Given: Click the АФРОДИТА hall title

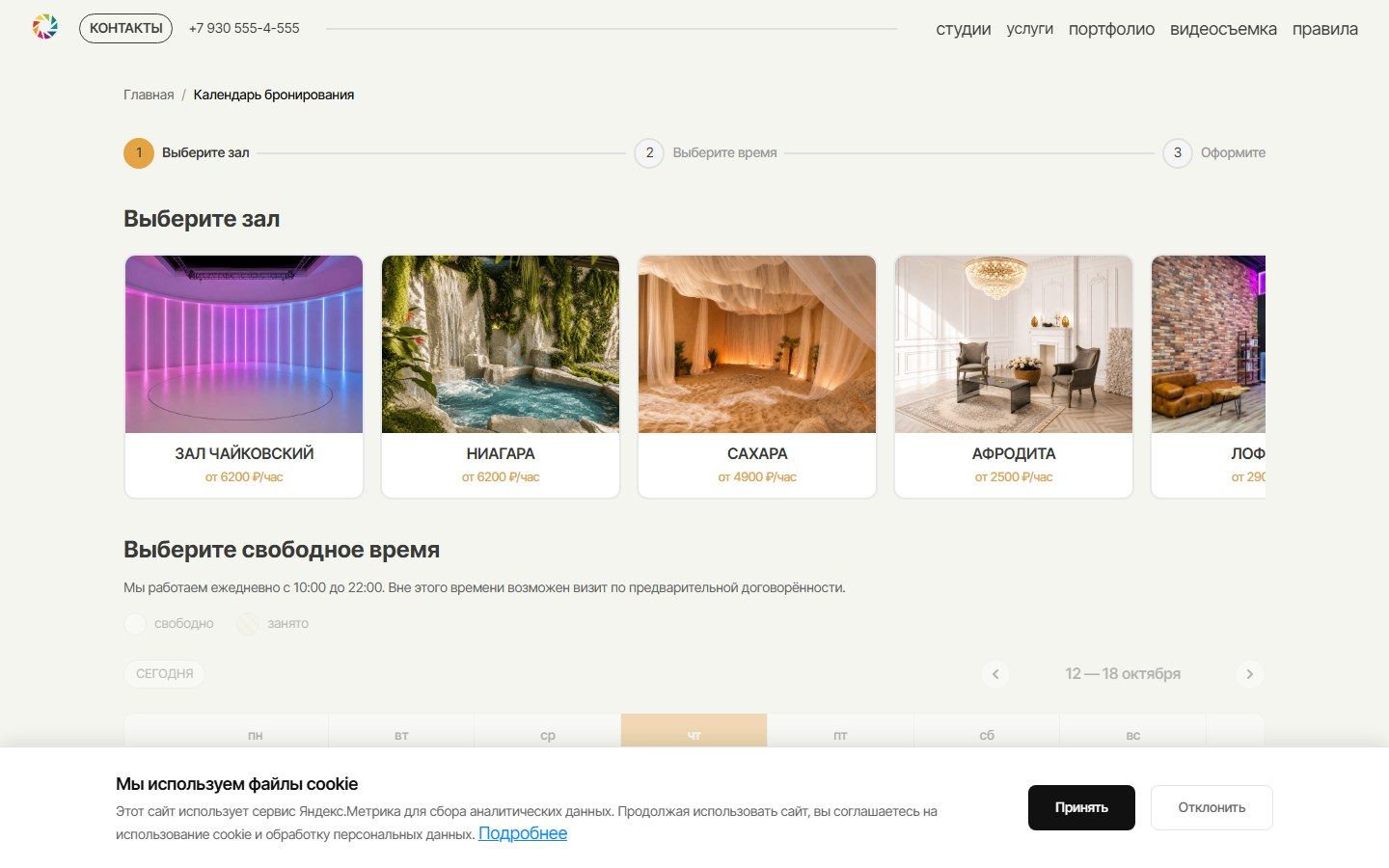Looking at the screenshot, I should coord(1014,453).
